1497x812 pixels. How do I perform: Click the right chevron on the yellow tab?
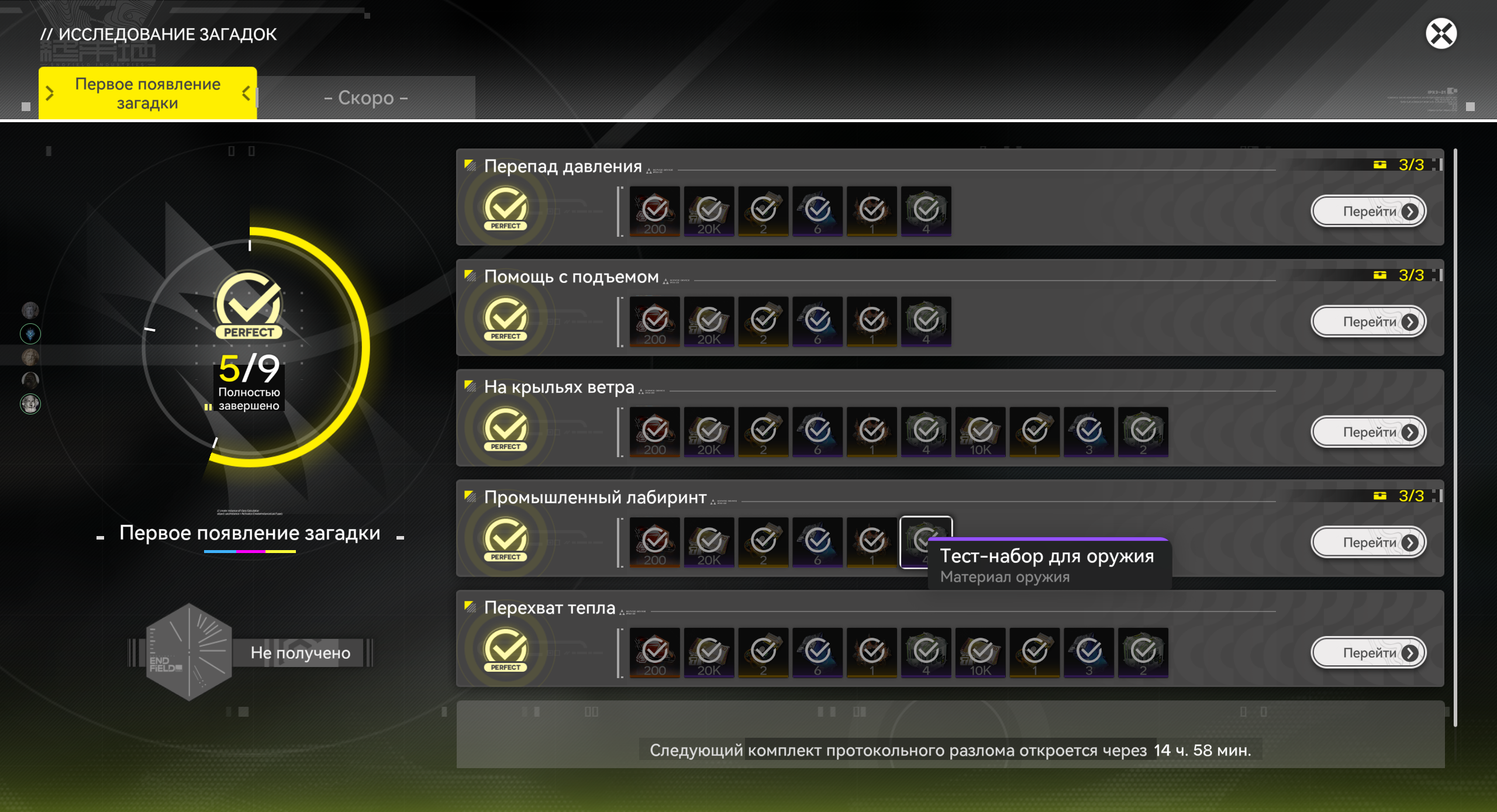[246, 93]
